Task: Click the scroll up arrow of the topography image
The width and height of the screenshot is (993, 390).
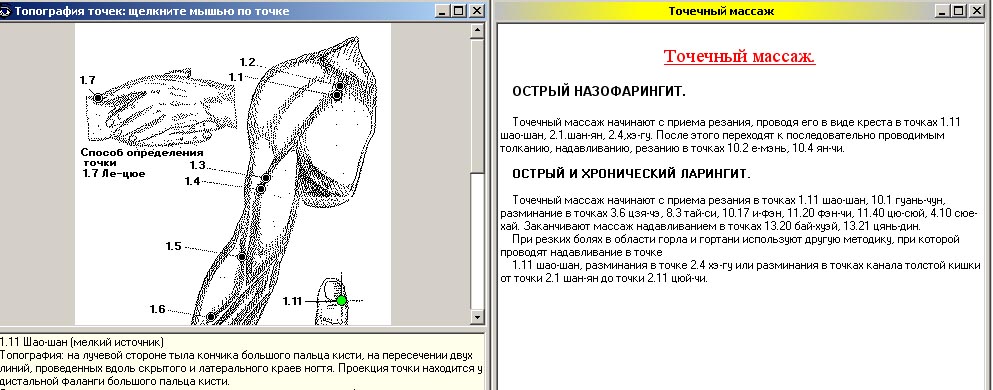Action: pos(478,31)
